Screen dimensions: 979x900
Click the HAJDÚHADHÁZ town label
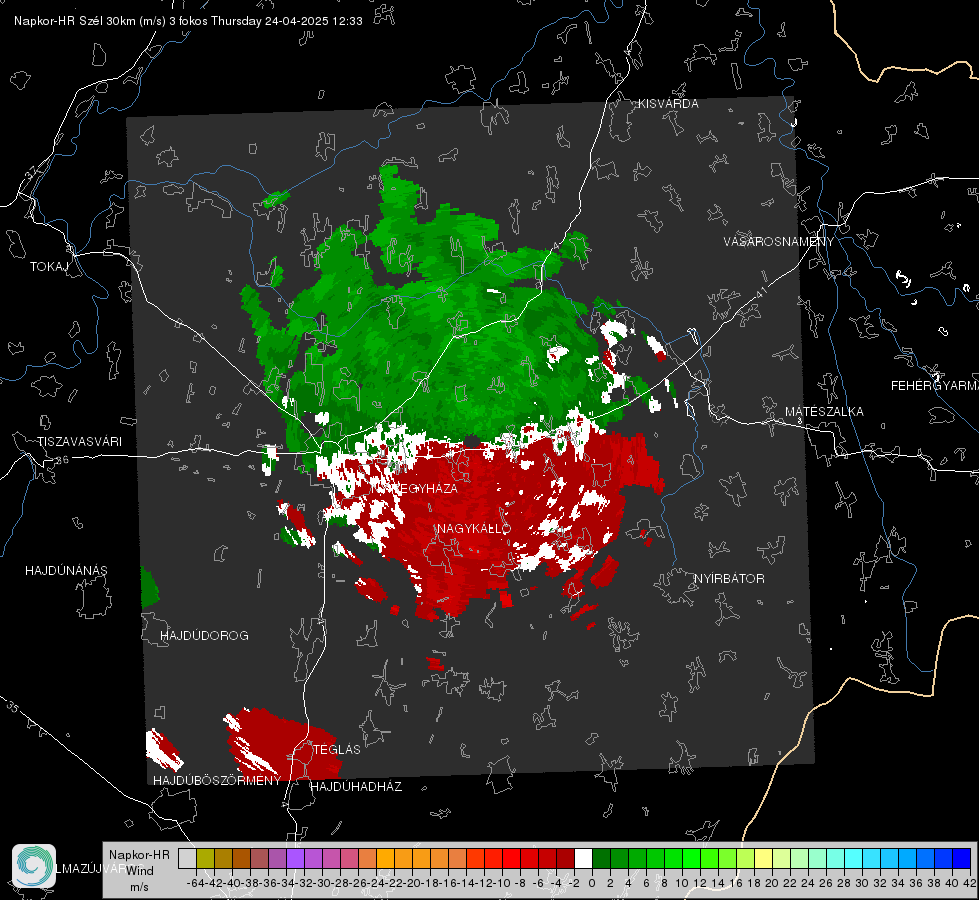tap(356, 787)
